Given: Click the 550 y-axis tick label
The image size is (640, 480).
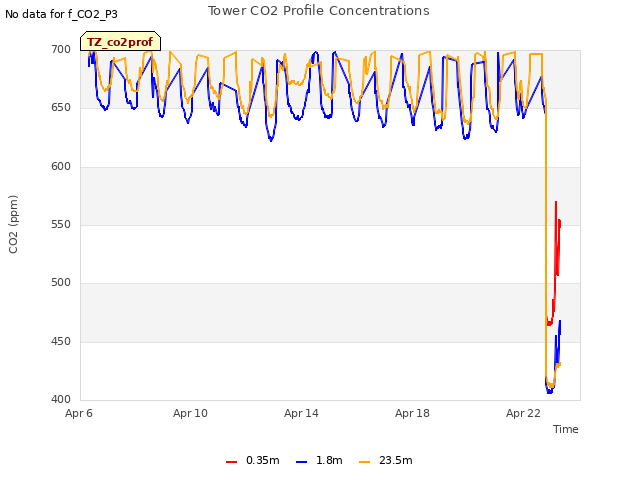Looking at the screenshot, I should click(x=61, y=224).
